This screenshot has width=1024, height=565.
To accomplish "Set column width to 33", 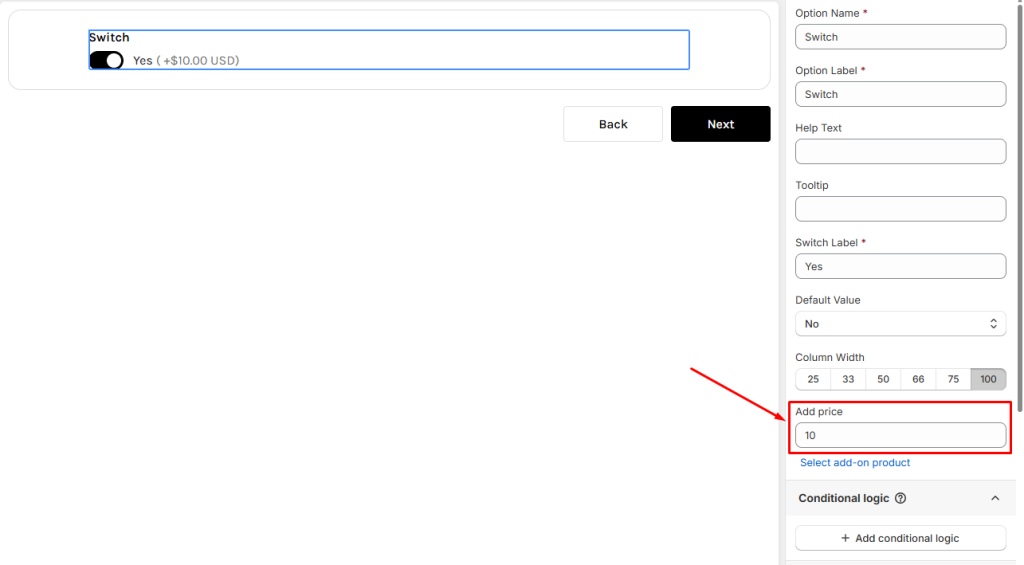I will pos(848,379).
